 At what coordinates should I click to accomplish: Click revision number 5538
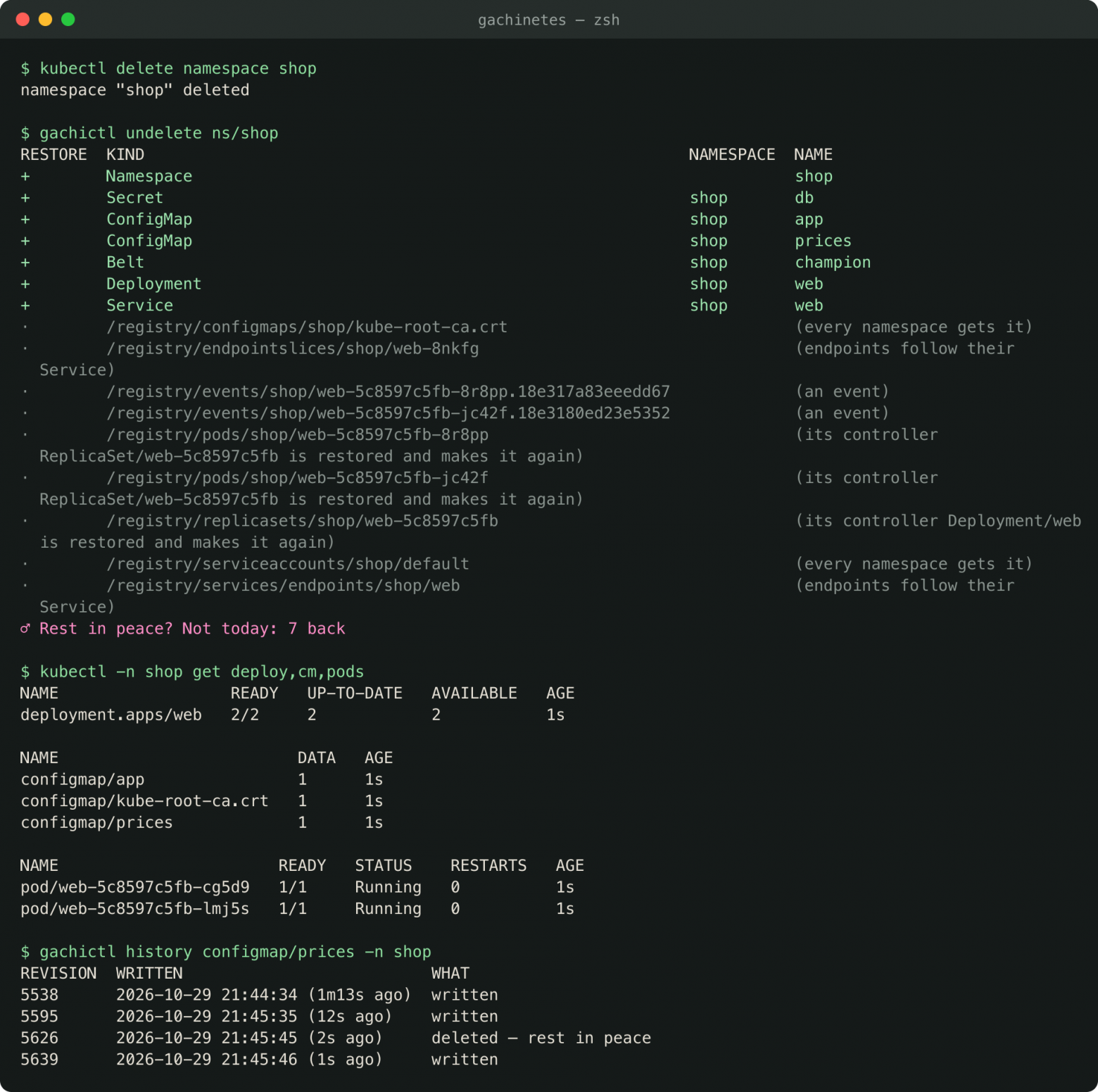pyautogui.click(x=39, y=995)
